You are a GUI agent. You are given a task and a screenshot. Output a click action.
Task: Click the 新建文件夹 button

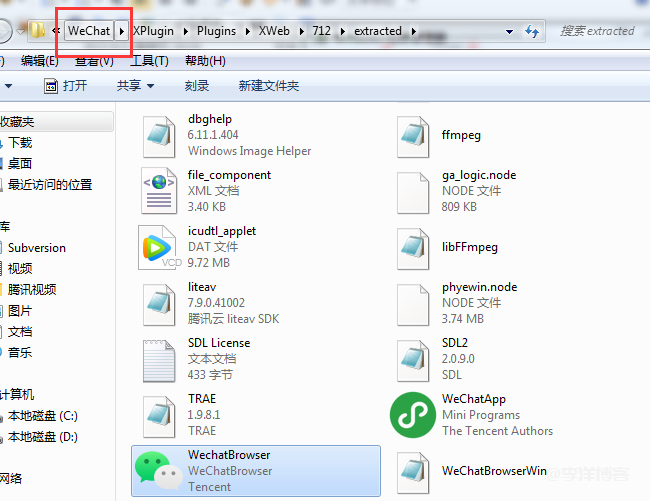coord(268,86)
